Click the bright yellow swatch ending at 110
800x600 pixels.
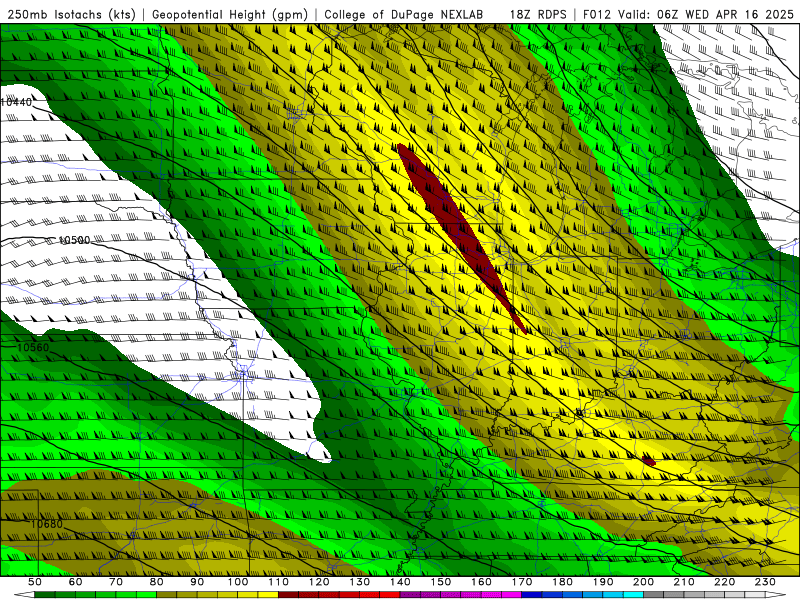pyautogui.click(x=268, y=595)
